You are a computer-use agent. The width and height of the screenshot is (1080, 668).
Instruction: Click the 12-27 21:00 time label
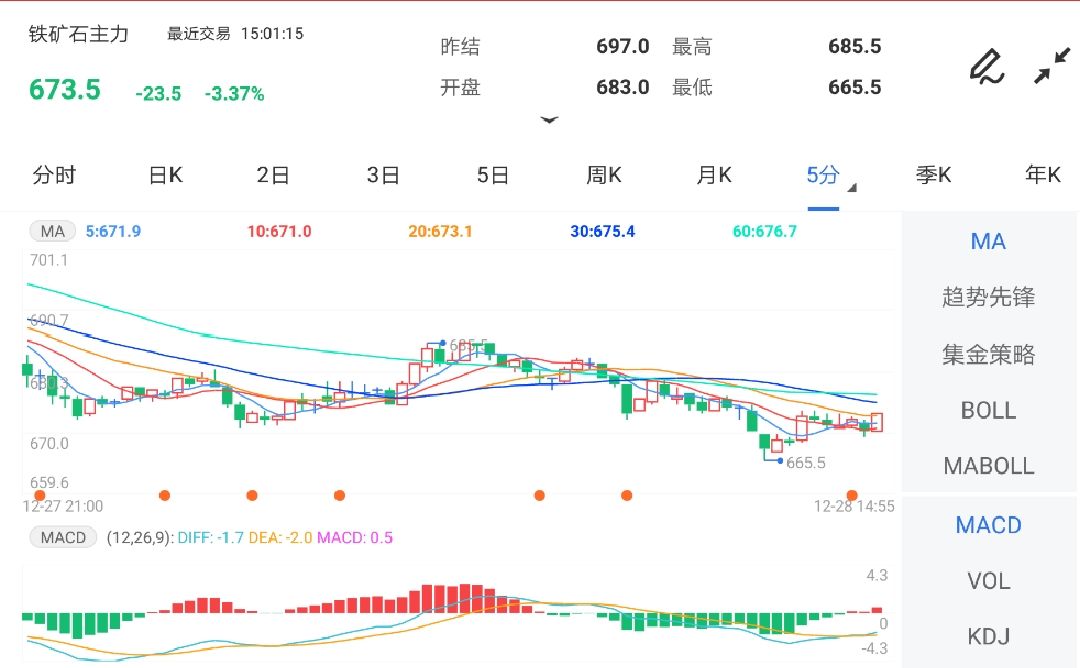63,507
